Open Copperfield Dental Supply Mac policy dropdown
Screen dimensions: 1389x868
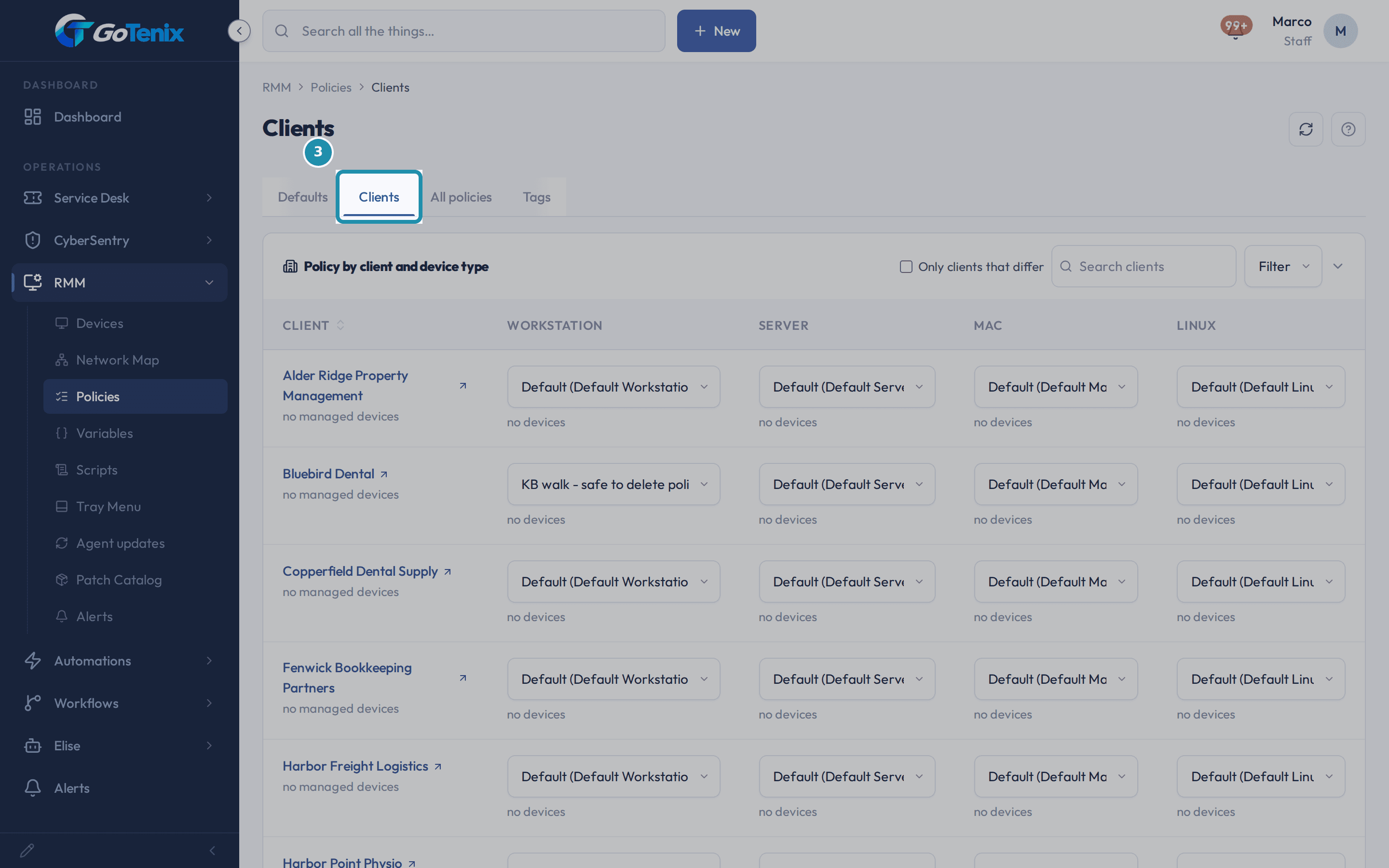(x=1056, y=582)
